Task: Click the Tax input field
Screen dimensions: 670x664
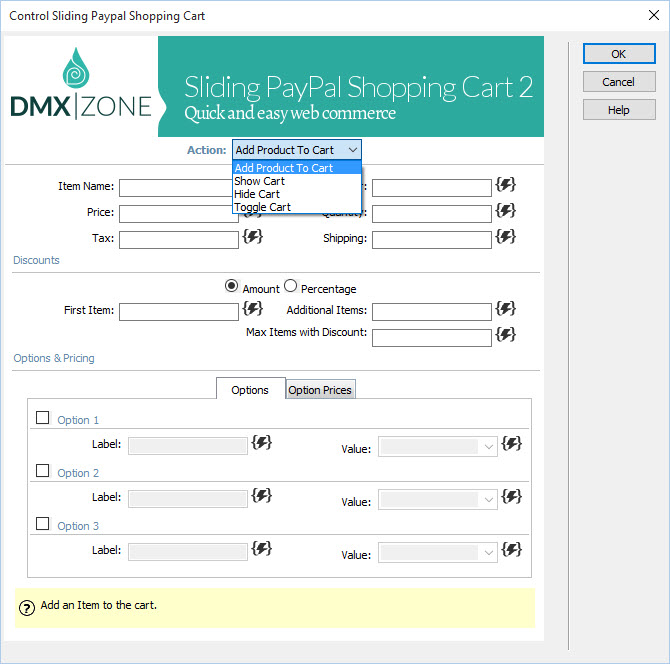Action: (179, 240)
